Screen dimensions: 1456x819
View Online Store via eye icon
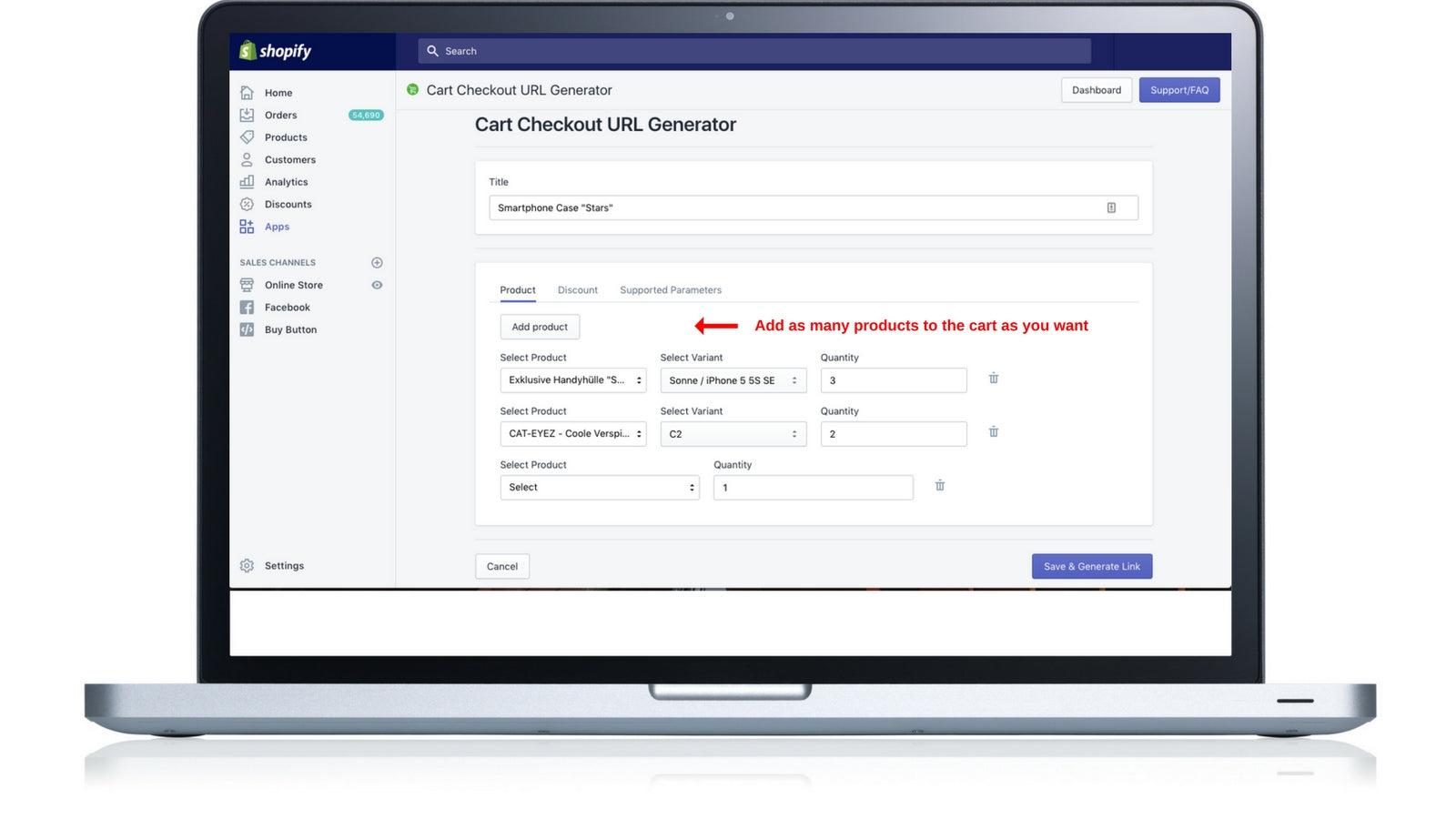click(377, 286)
